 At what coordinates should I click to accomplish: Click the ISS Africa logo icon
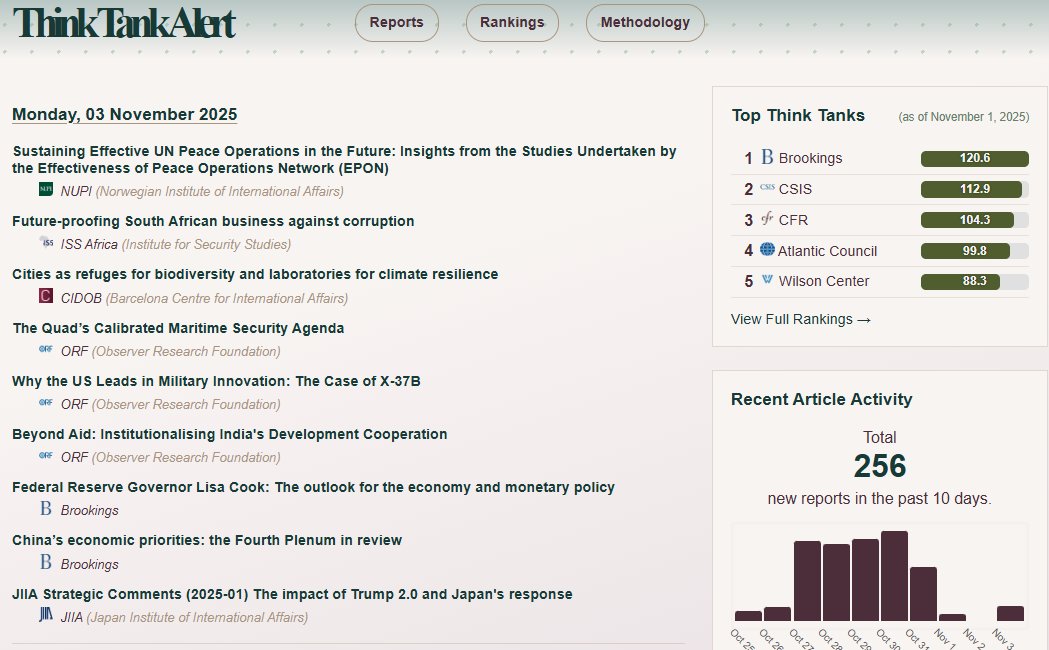[x=45, y=242]
